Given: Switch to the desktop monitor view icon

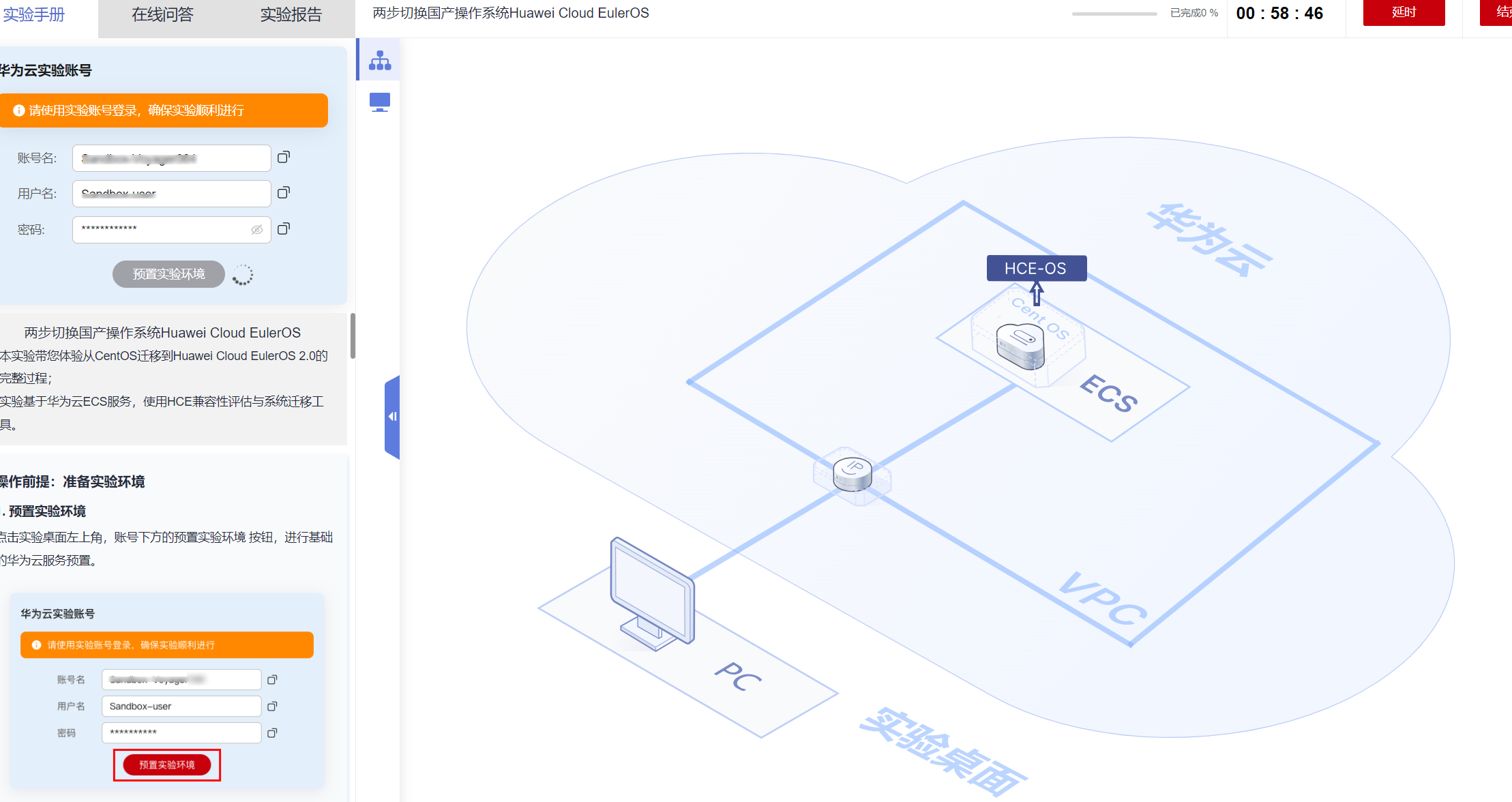Looking at the screenshot, I should click(x=380, y=102).
